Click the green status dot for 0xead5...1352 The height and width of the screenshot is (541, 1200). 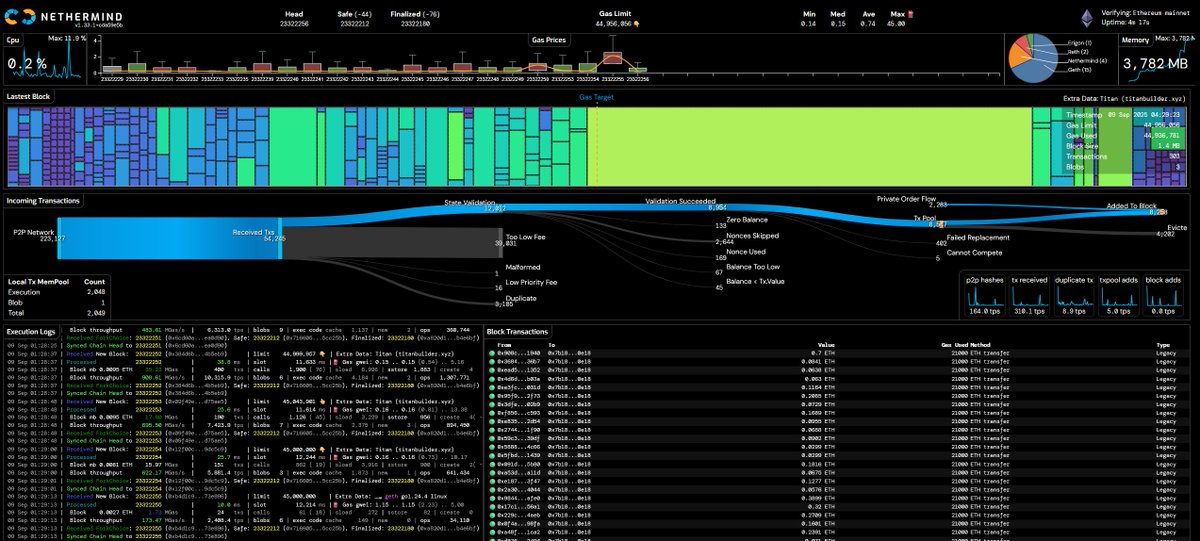492,370
